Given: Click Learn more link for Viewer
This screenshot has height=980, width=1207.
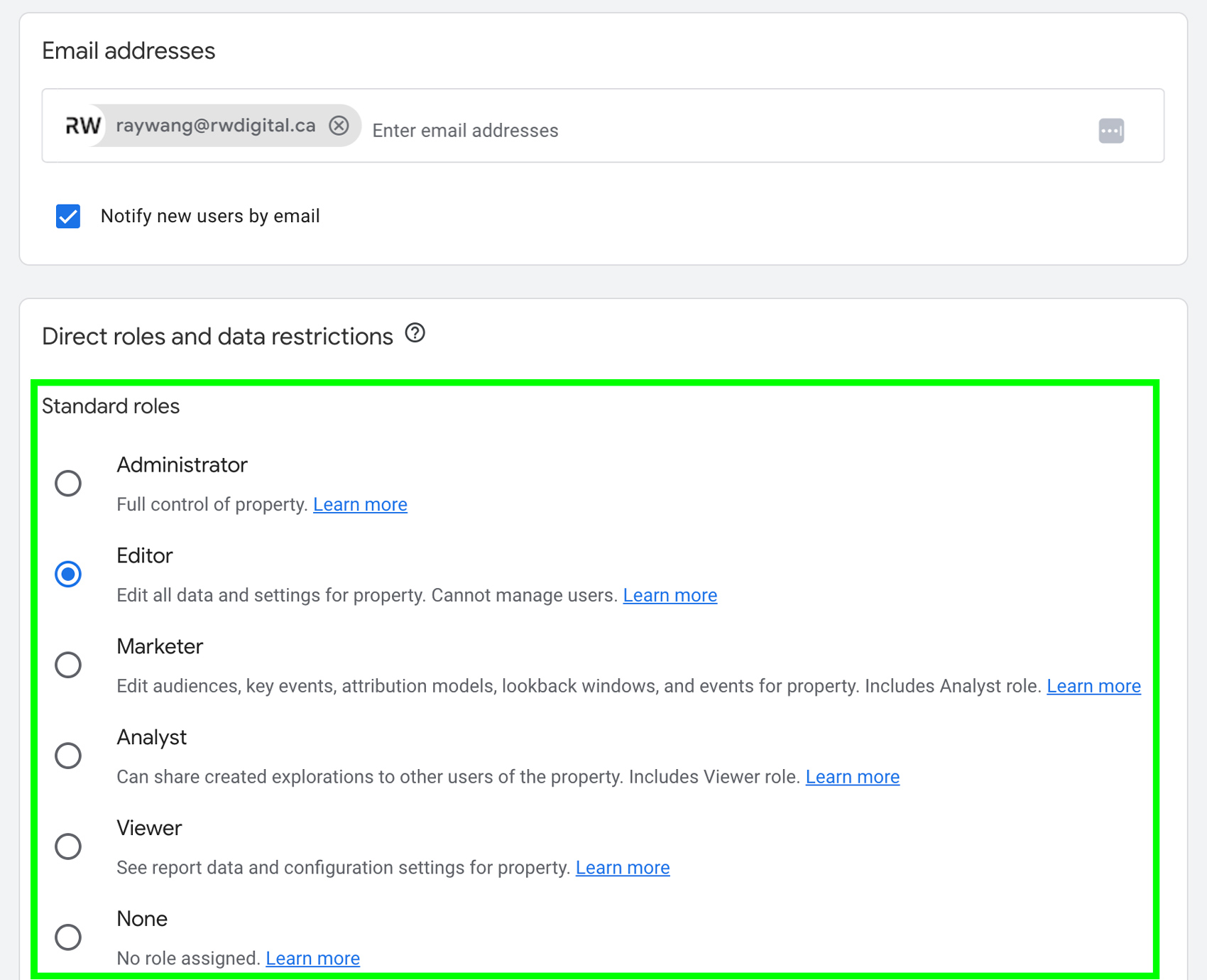Looking at the screenshot, I should pos(622,869).
